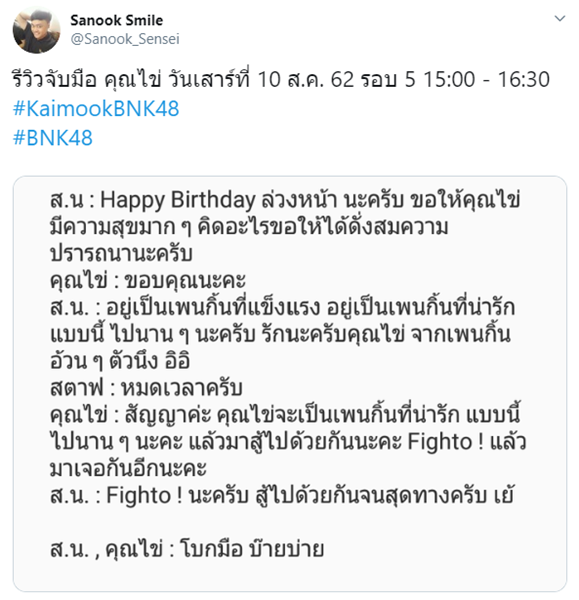Click the final line โบกมือ บ๊ายบ่าย
This screenshot has height=600, width=579.
(187, 549)
